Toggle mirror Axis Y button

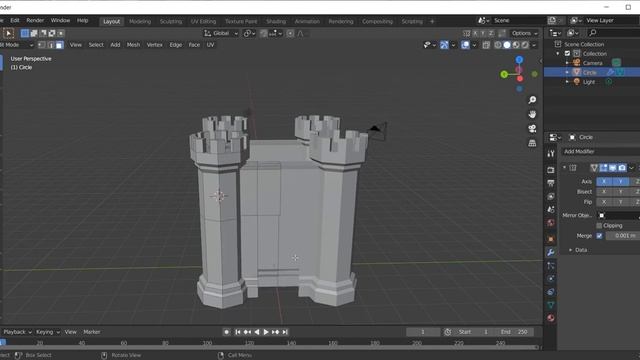pyautogui.click(x=620, y=181)
